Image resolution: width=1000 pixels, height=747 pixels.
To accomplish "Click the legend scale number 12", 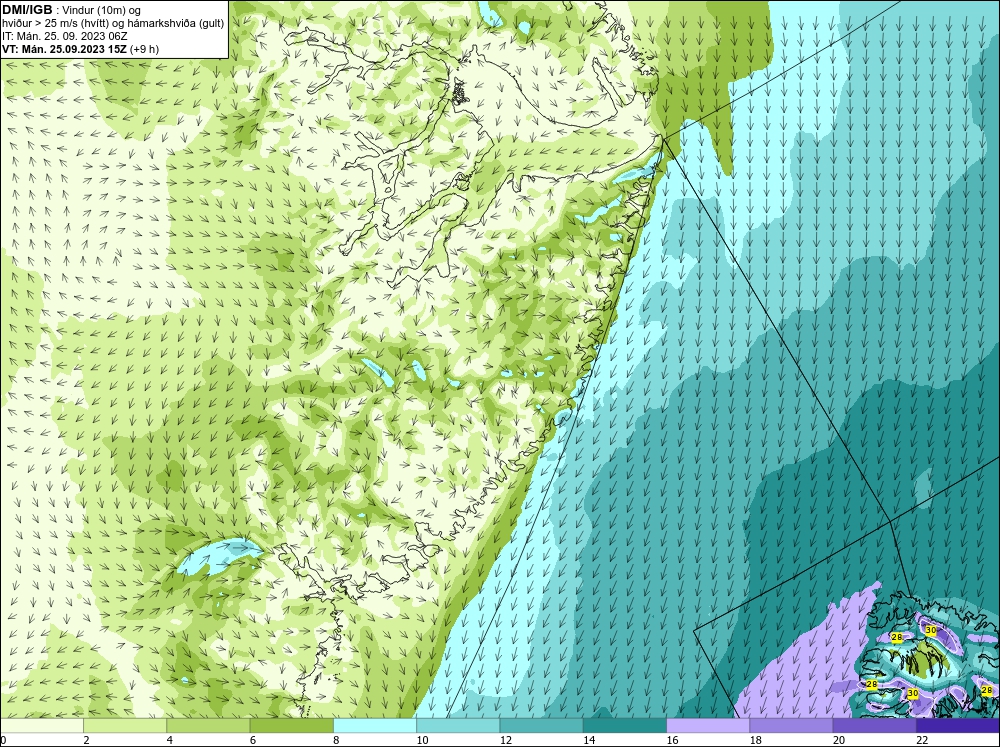I will (506, 740).
